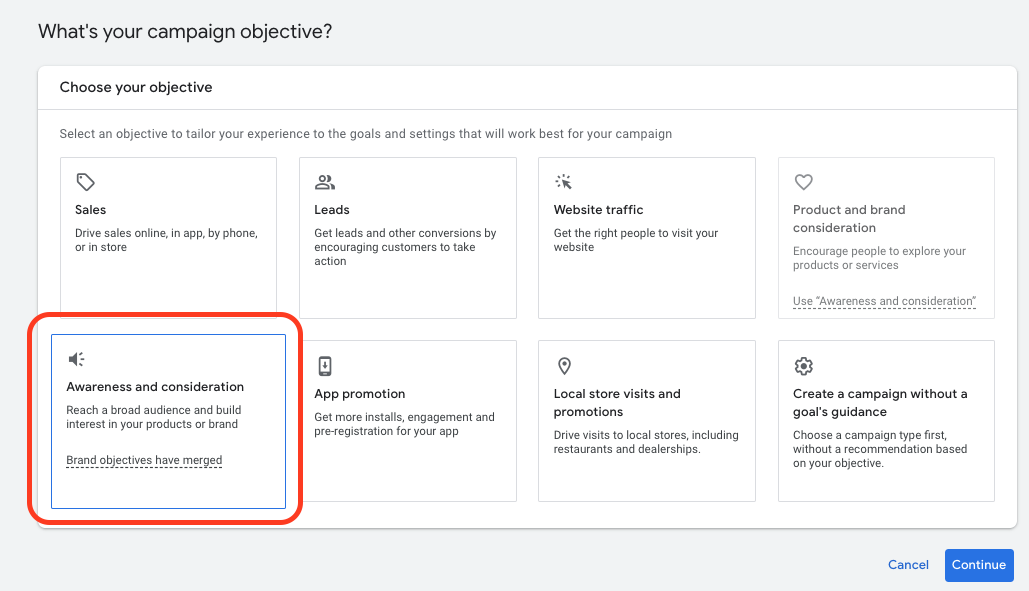This screenshot has width=1029, height=591.
Task: Select the Awareness and consideration title
Action: (155, 387)
